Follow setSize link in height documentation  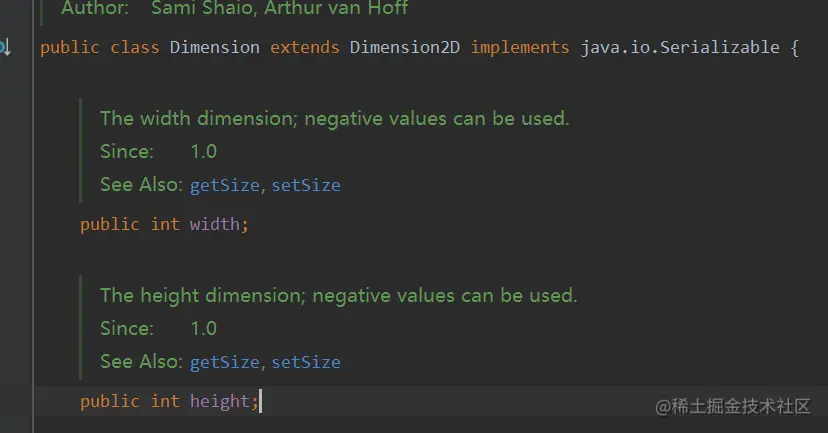click(306, 362)
